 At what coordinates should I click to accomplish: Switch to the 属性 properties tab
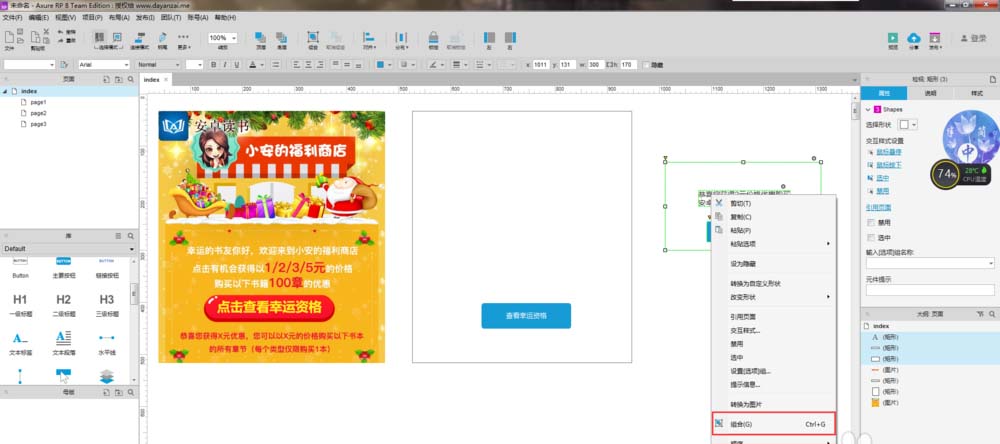coord(884,93)
